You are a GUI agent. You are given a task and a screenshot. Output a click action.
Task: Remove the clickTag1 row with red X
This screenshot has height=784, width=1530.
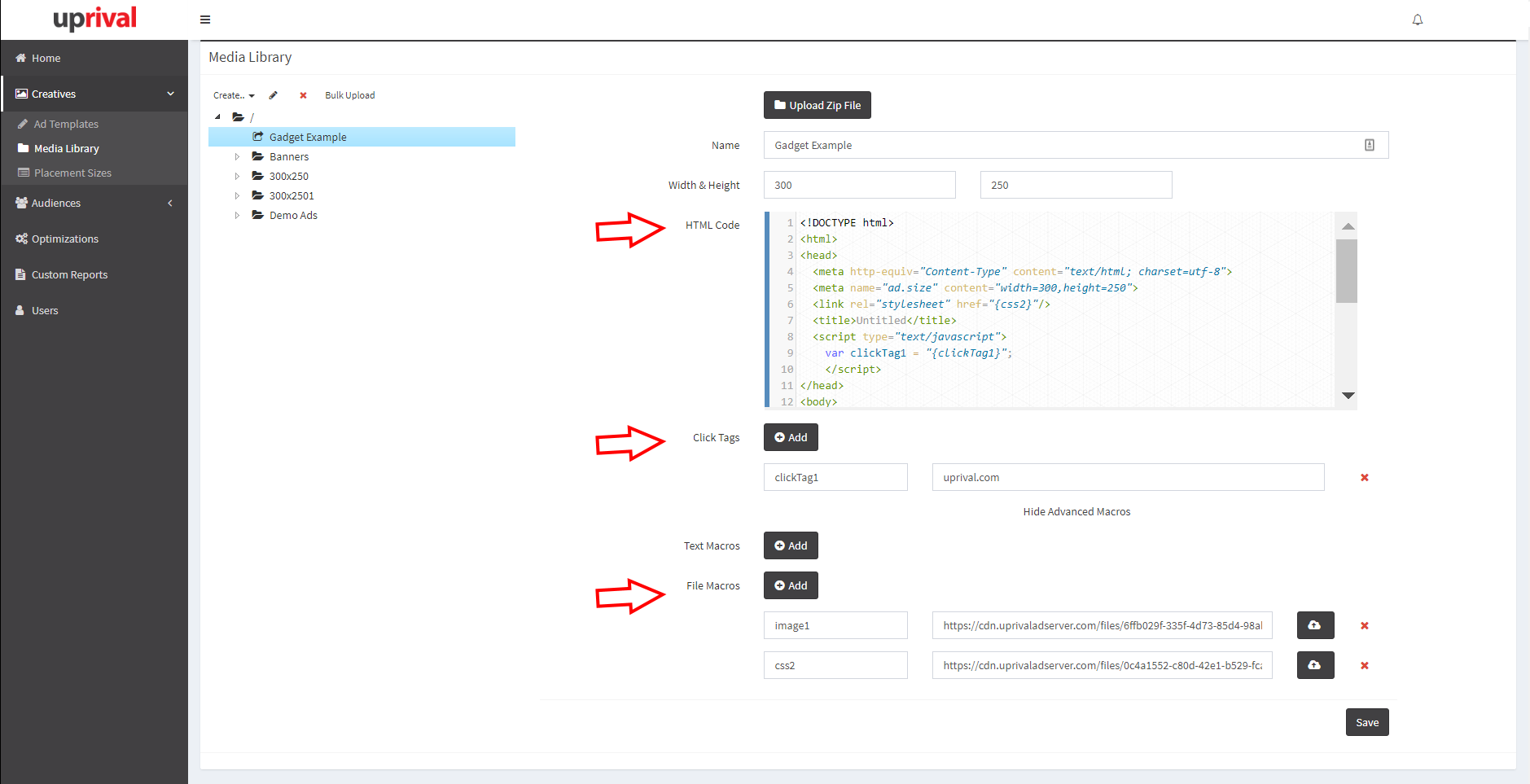(x=1365, y=477)
